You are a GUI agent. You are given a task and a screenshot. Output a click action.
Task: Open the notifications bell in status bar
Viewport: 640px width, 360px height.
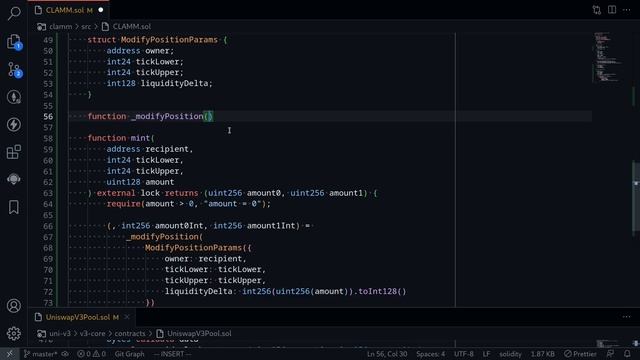[x=627, y=354]
